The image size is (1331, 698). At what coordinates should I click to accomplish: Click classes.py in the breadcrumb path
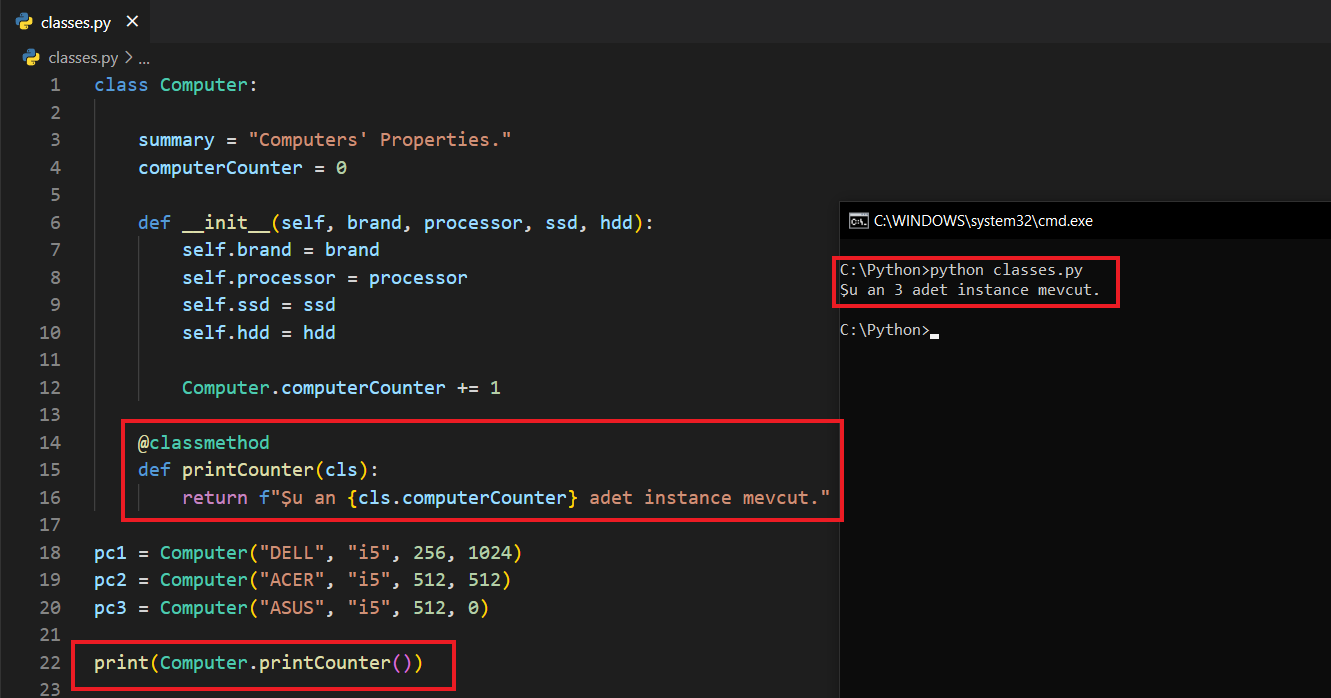pyautogui.click(x=83, y=58)
